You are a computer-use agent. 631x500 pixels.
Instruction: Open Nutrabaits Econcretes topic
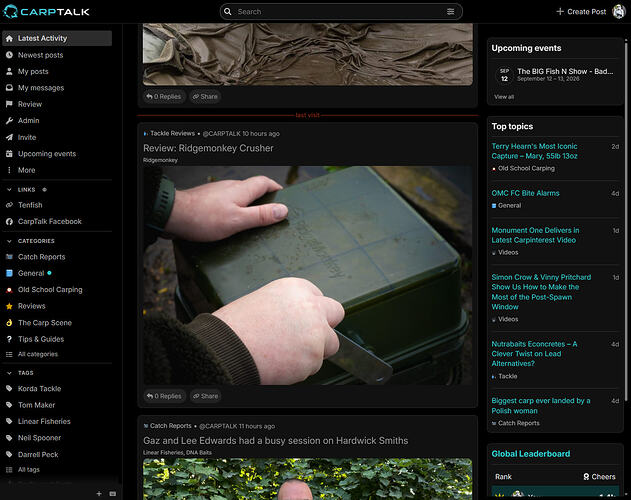tap(534, 354)
